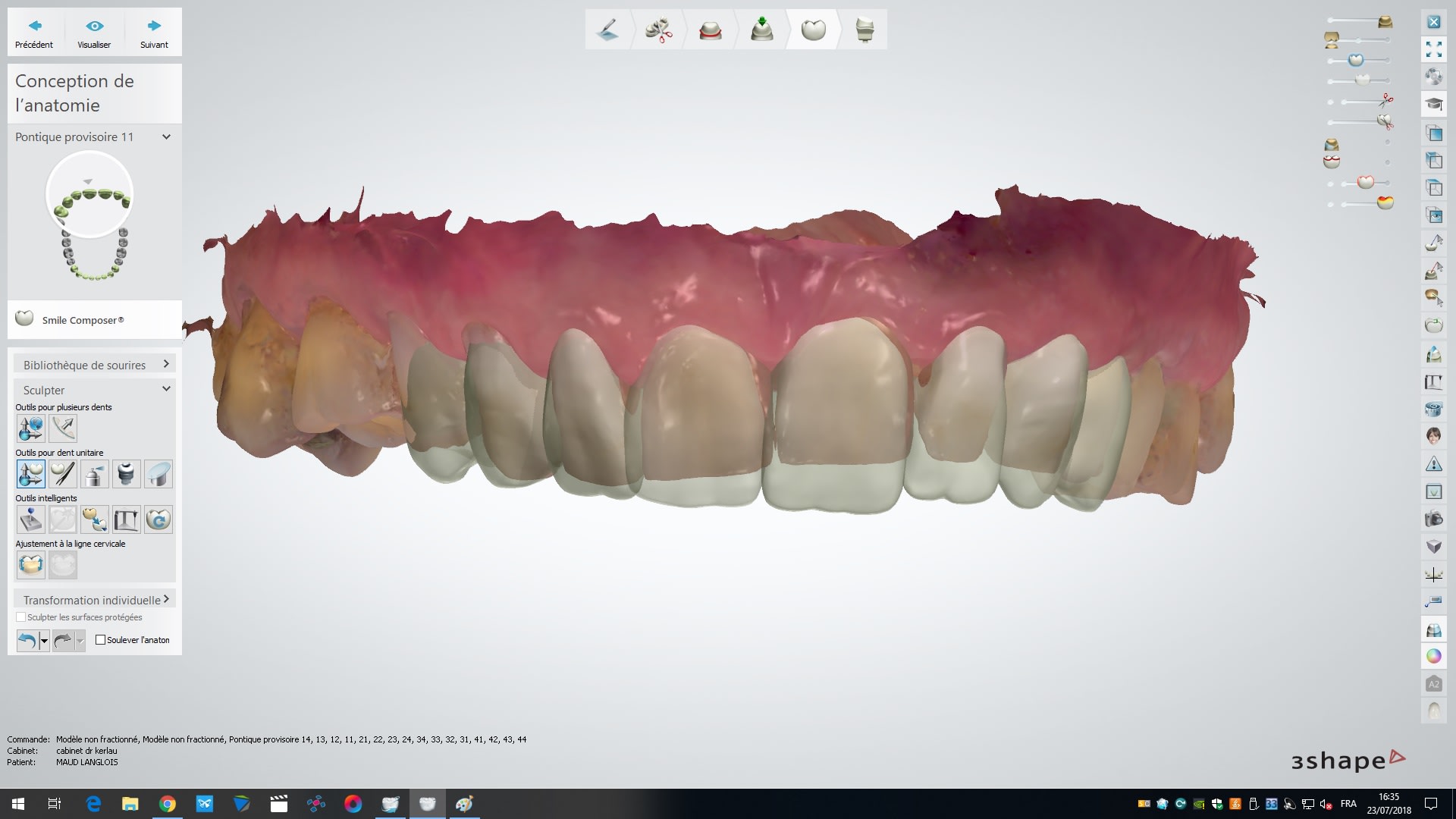The width and height of the screenshot is (1456, 819).
Task: Adjust the anatomy transparency slider
Action: 1356,60
